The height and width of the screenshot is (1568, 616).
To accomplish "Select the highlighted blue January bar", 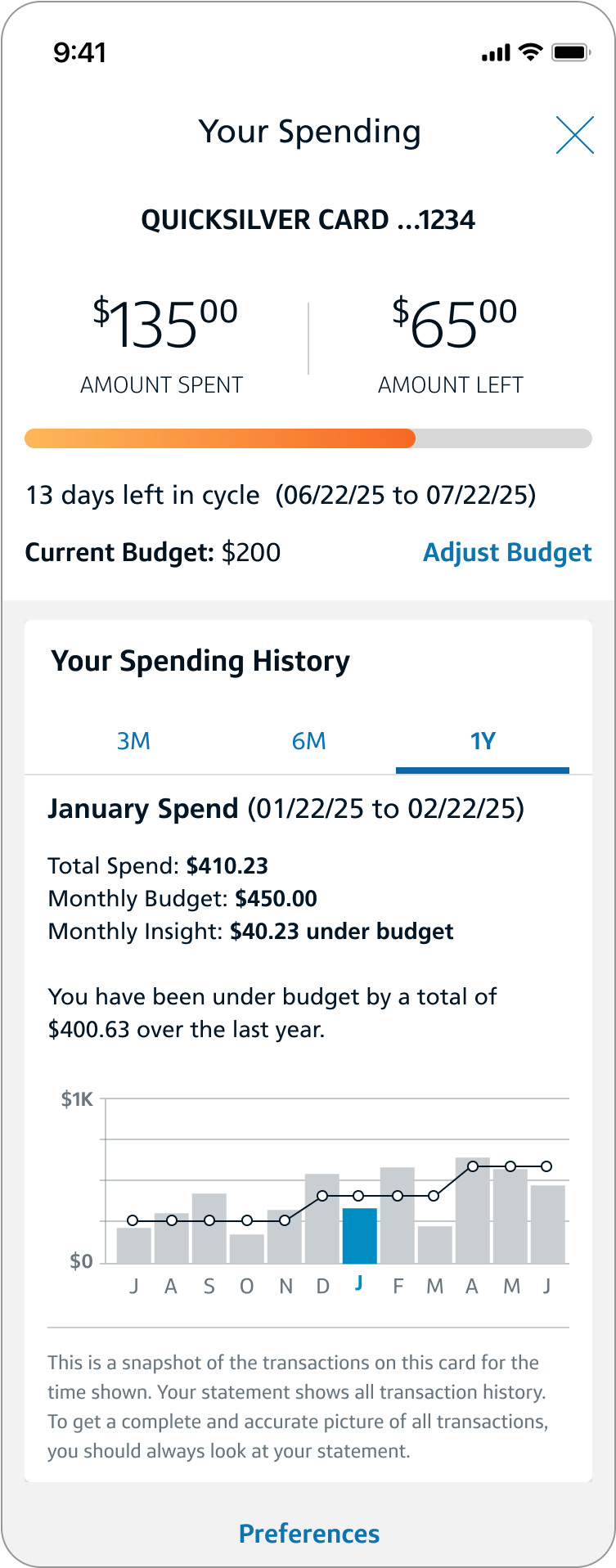I will 359,1235.
